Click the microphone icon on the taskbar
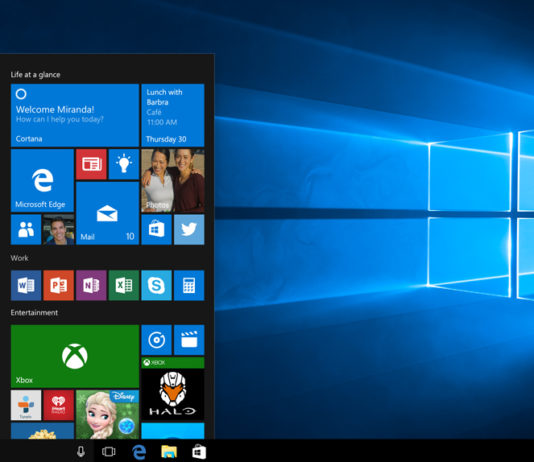This screenshot has height=462, width=534. (81, 452)
